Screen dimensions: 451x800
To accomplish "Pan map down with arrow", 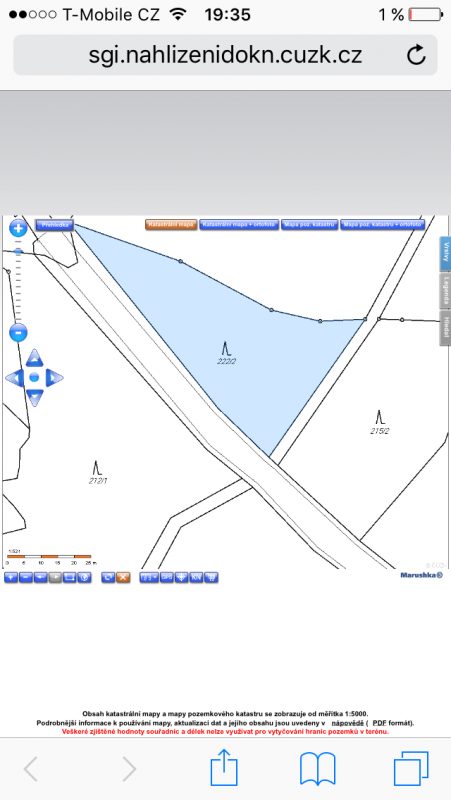I will [34, 397].
